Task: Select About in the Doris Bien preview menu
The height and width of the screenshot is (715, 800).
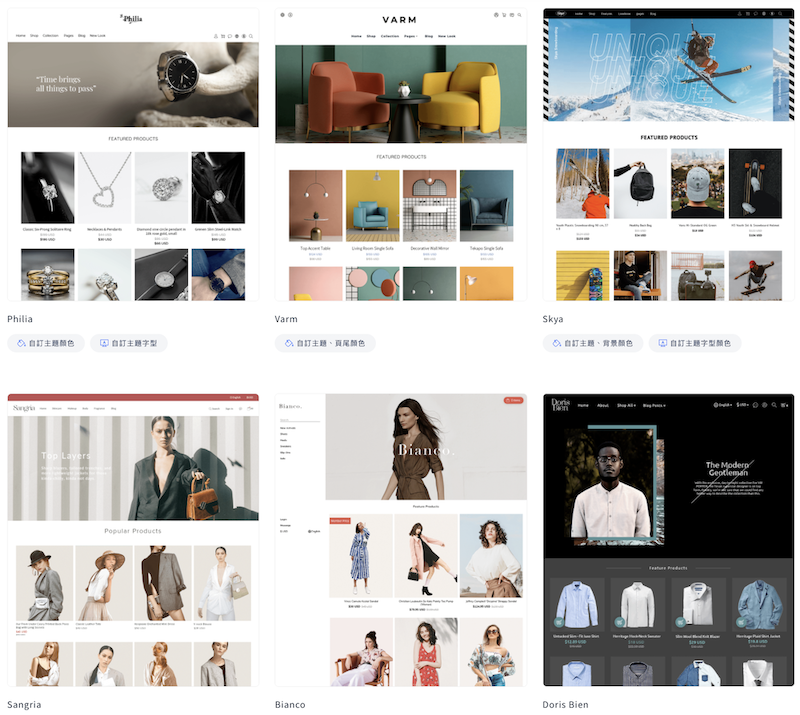Action: point(603,406)
